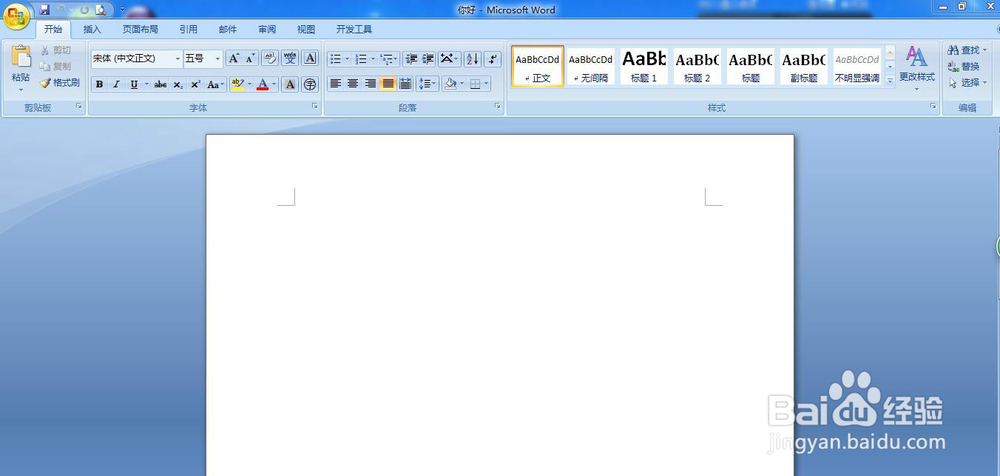Switch to the 插入 tab
The image size is (1000, 476).
[x=92, y=29]
